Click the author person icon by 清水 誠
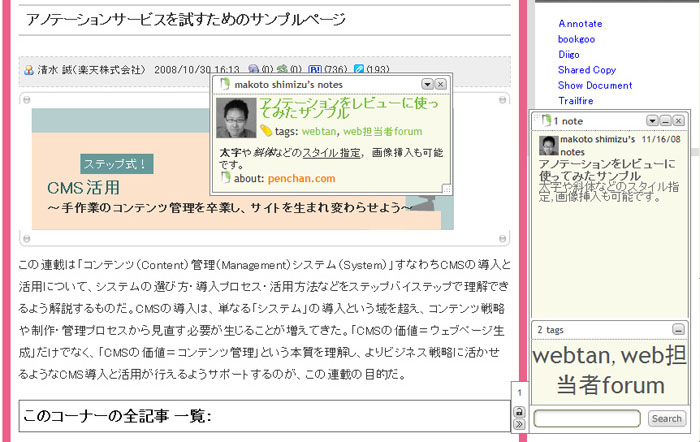 tap(28, 69)
